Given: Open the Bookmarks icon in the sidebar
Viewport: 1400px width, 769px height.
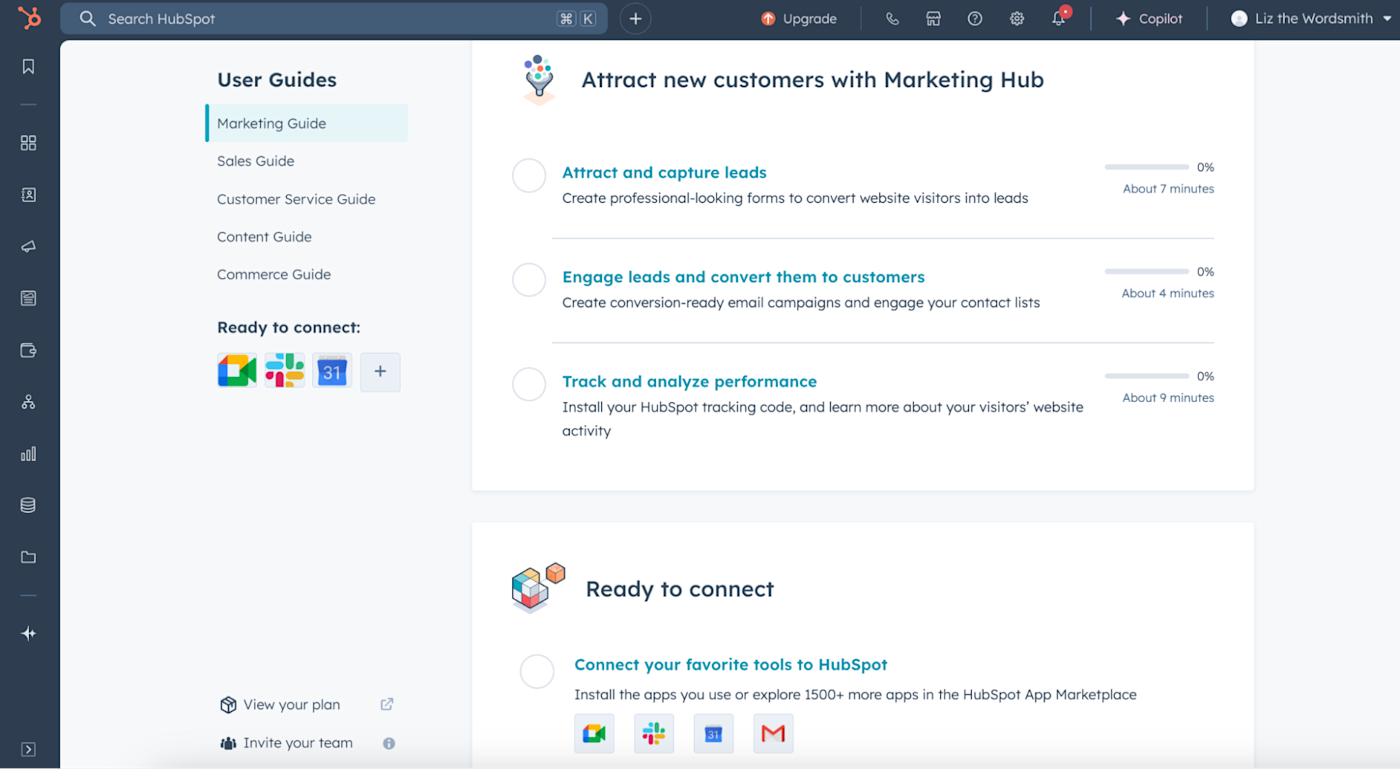Looking at the screenshot, I should tap(28, 66).
